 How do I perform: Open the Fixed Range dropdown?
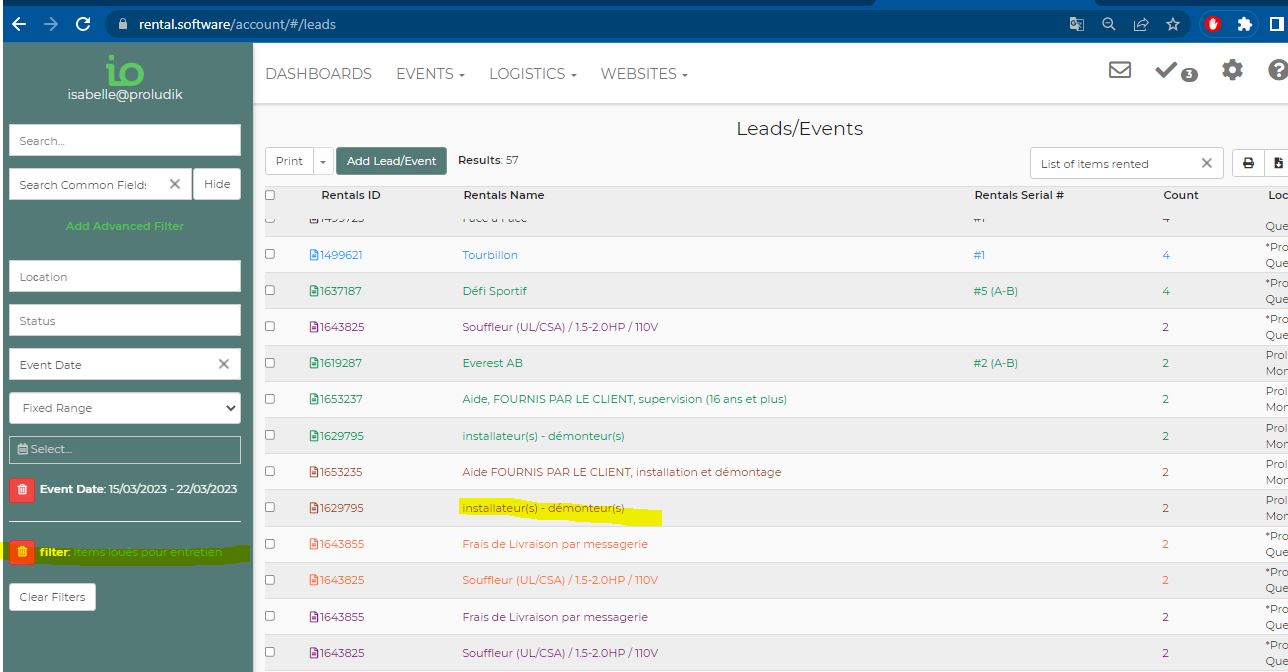click(125, 408)
